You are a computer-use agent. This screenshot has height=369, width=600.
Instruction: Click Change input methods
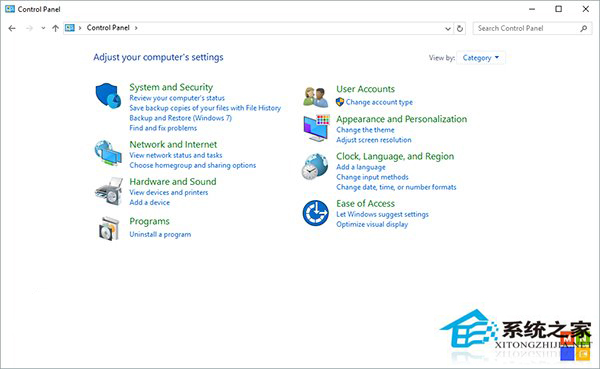pyautogui.click(x=372, y=177)
